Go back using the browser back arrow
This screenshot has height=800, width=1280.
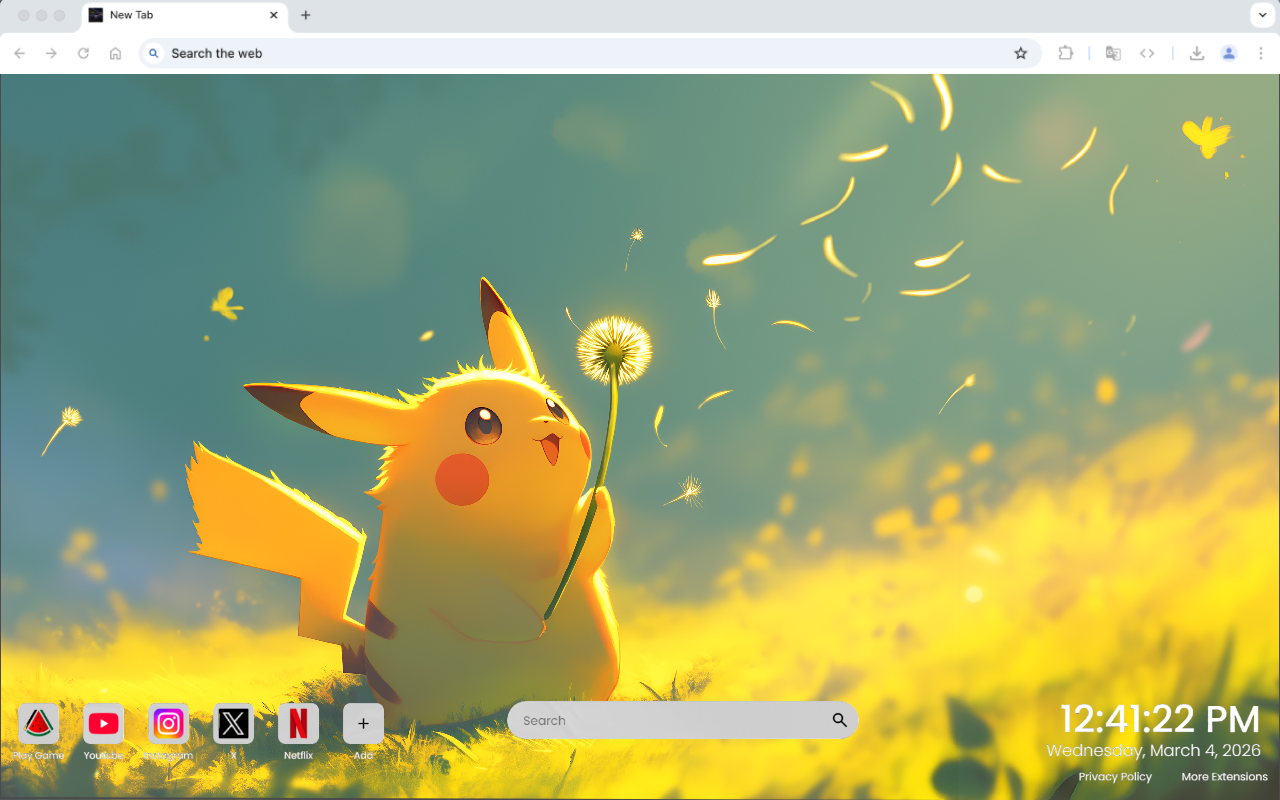(20, 53)
